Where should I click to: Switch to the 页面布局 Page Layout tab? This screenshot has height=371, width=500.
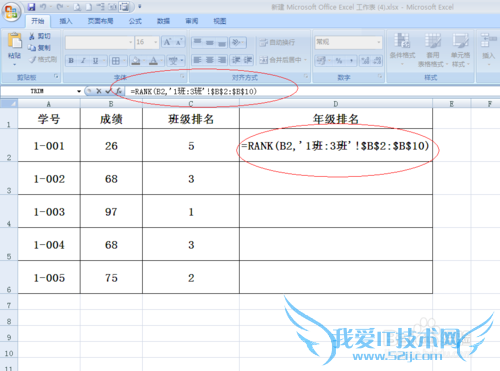[100, 21]
